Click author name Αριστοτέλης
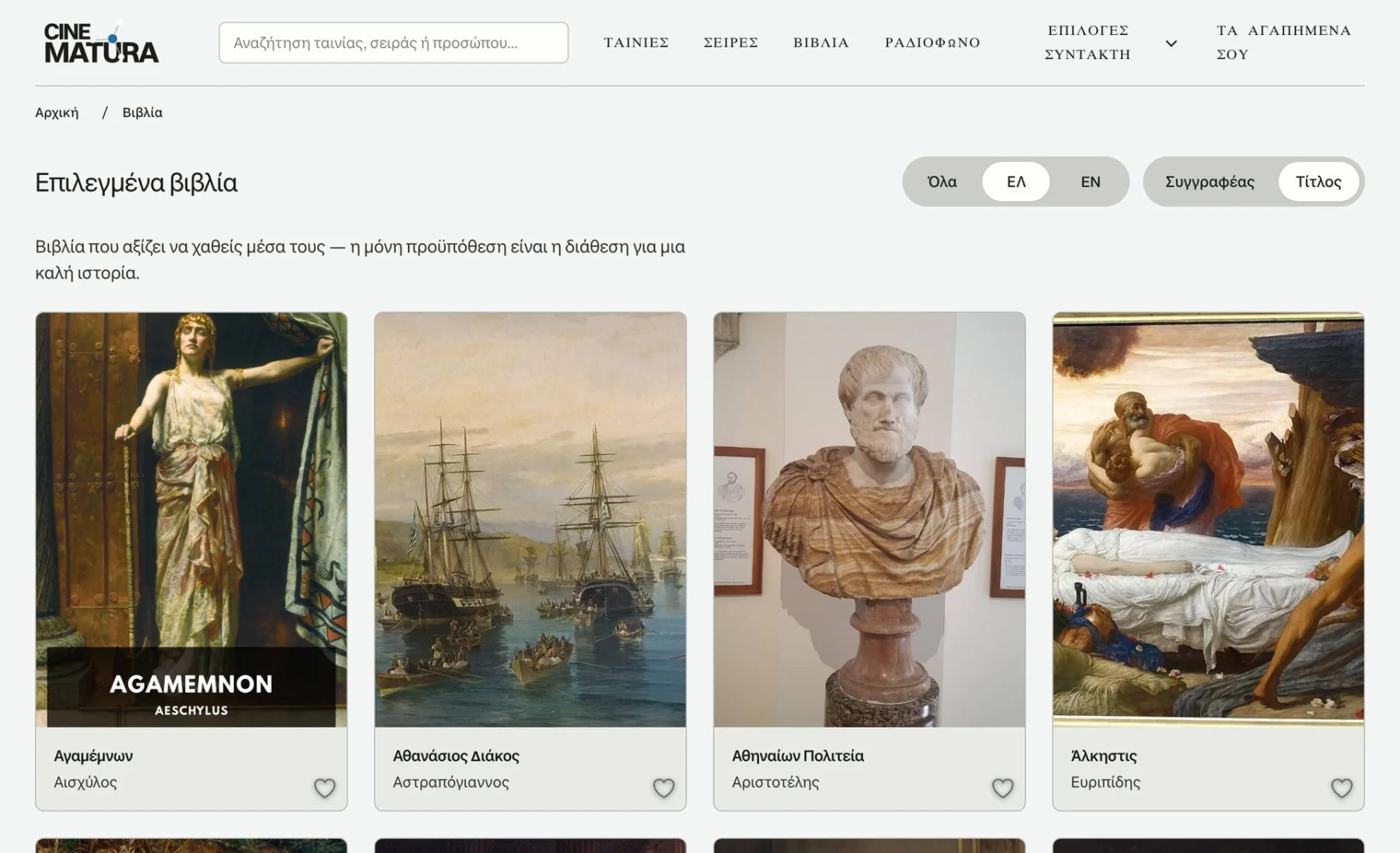This screenshot has width=1400, height=853. point(775,782)
